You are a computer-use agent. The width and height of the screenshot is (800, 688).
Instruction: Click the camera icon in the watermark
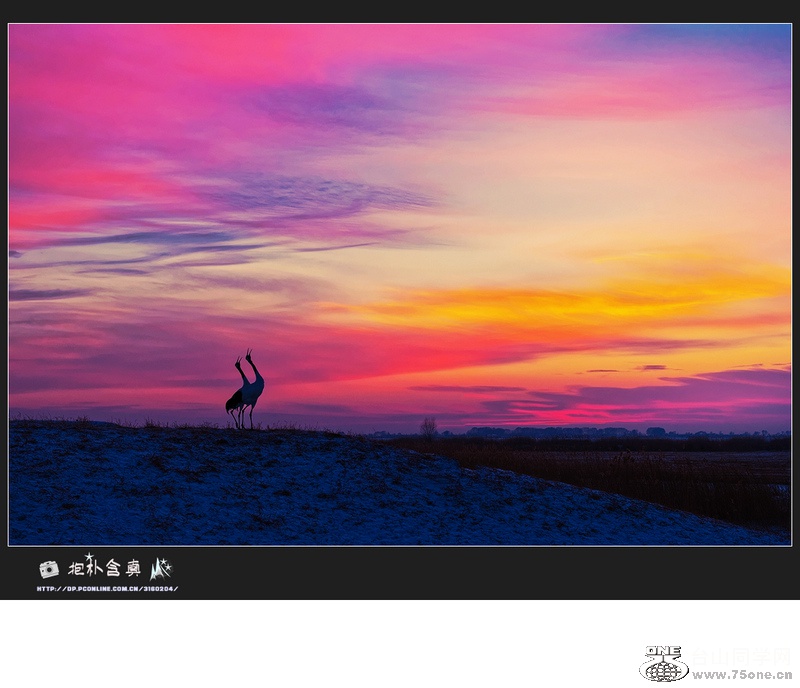[48, 569]
